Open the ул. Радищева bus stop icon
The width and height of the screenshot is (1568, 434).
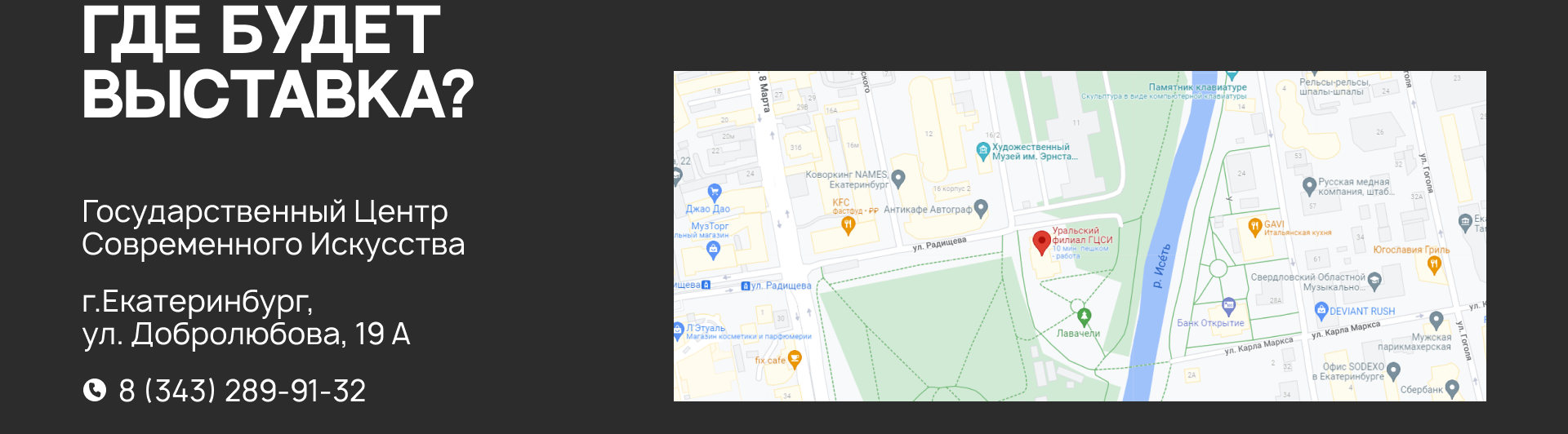coord(745,286)
